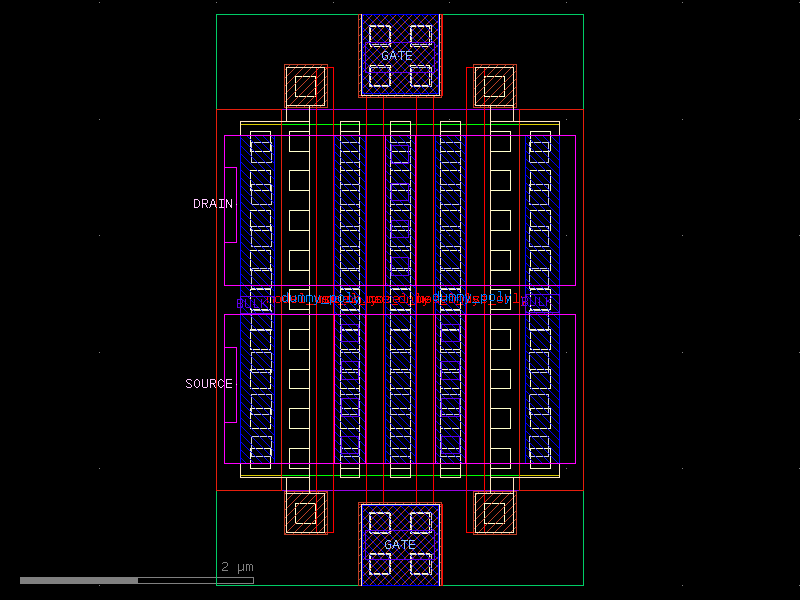The image size is (800, 600).
Task: Select a via square inside the bottom GATE pad
Action: pyautogui.click(x=380, y=521)
